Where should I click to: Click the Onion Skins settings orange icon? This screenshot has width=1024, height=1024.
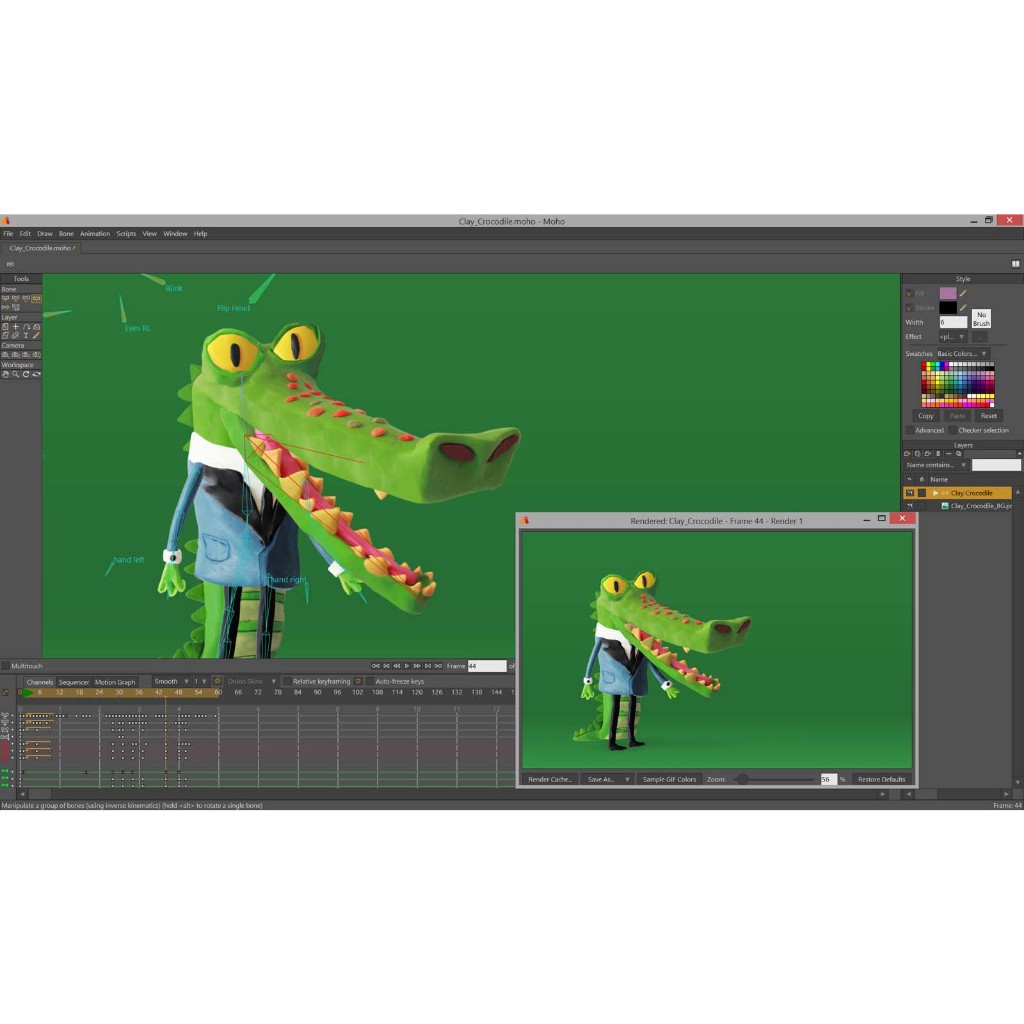tap(217, 681)
